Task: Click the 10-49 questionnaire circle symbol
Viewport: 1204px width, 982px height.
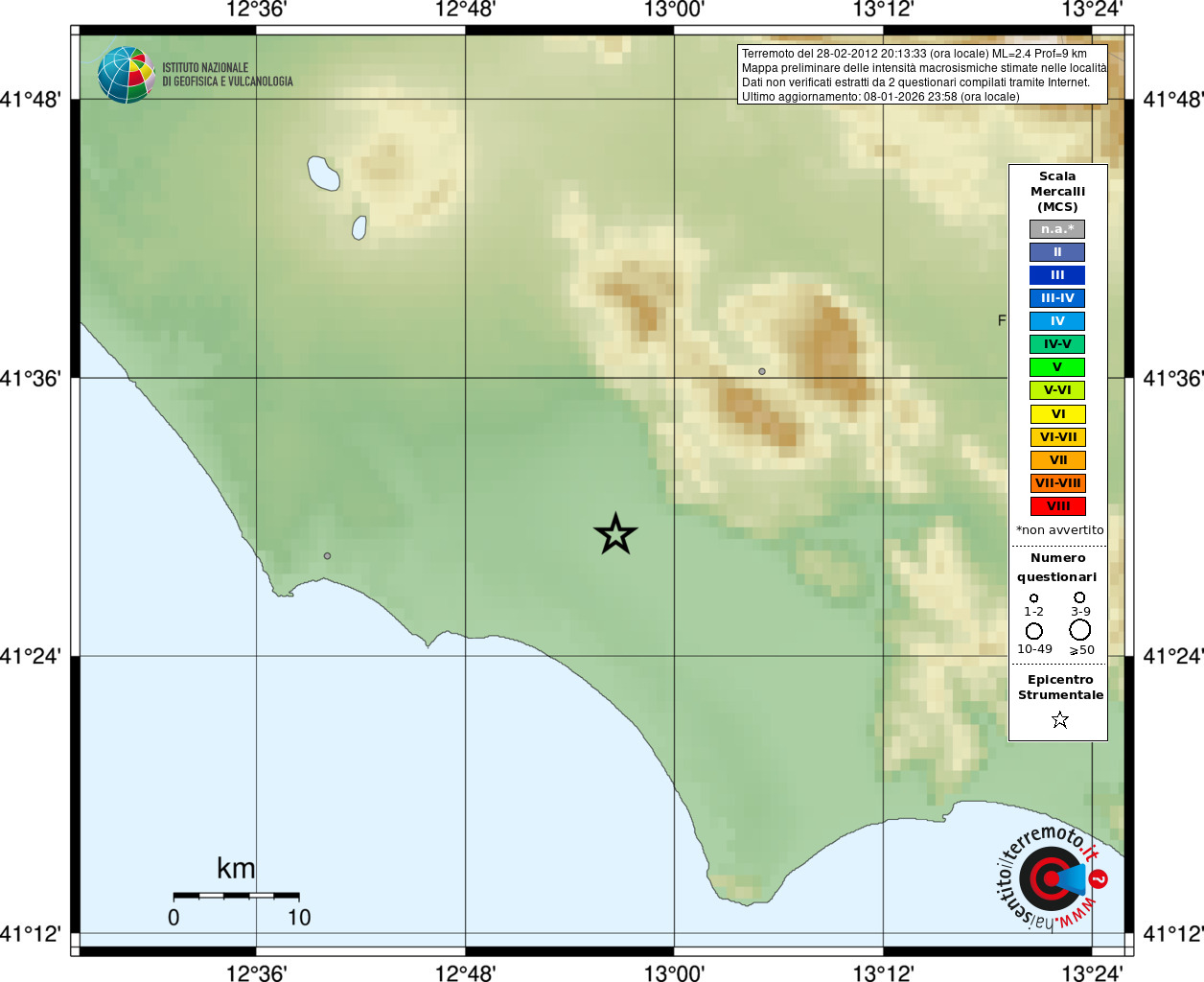Action: (x=1034, y=631)
